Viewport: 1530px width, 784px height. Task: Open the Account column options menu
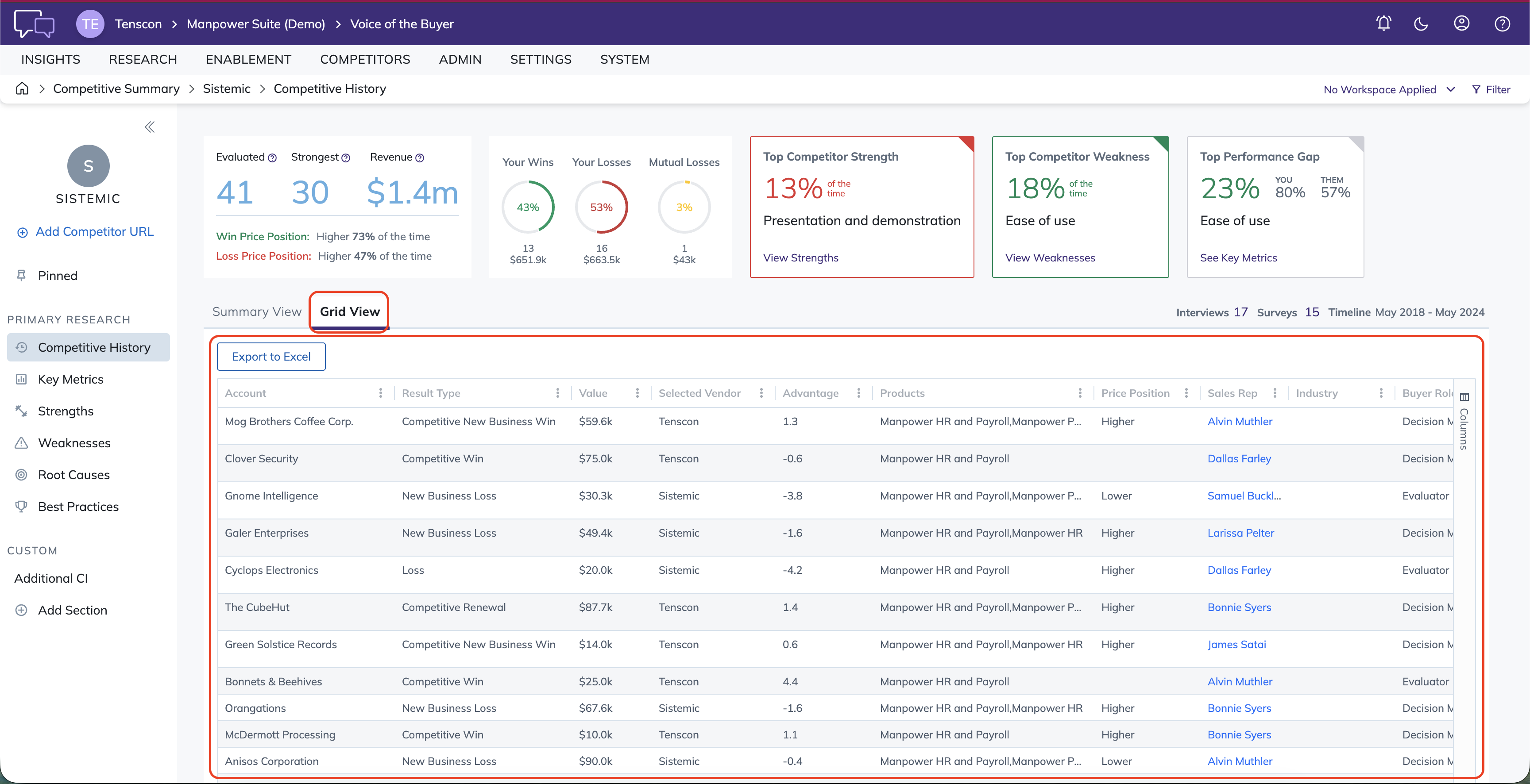click(x=381, y=393)
